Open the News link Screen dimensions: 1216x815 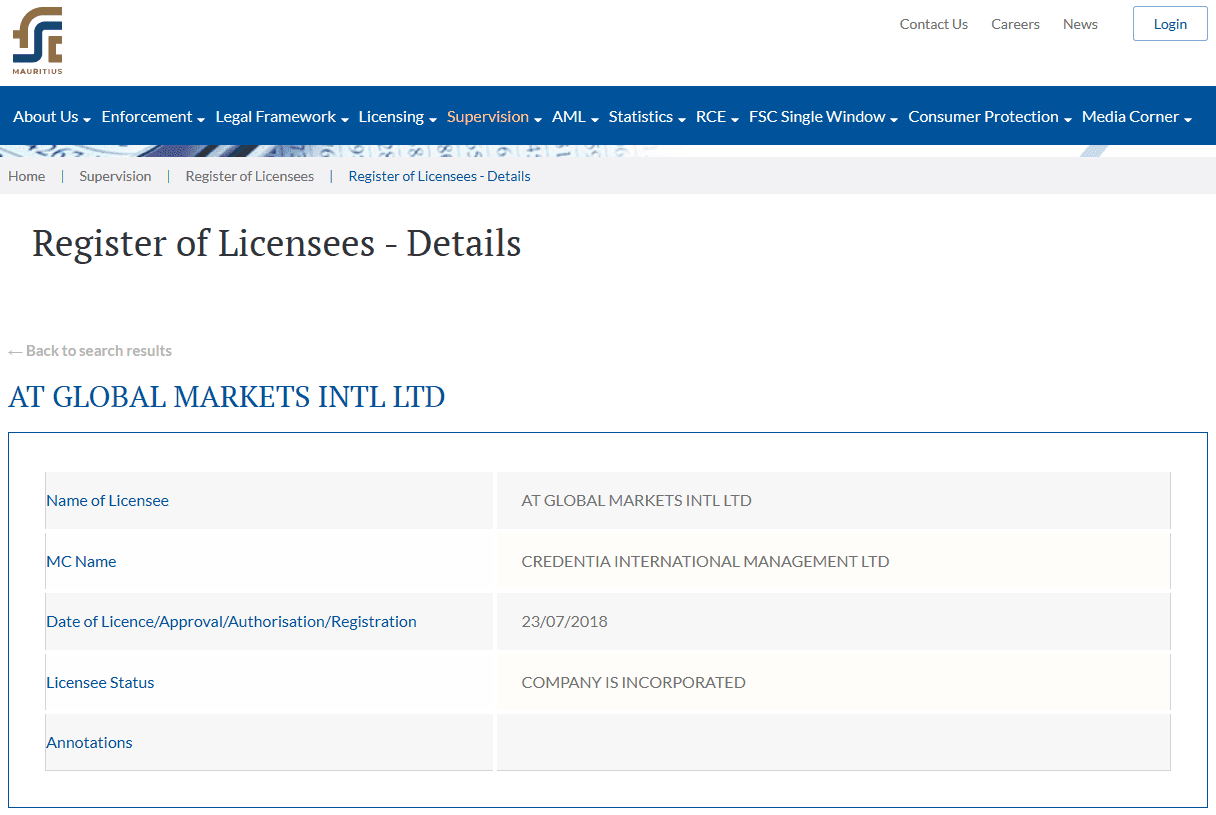[x=1080, y=24]
